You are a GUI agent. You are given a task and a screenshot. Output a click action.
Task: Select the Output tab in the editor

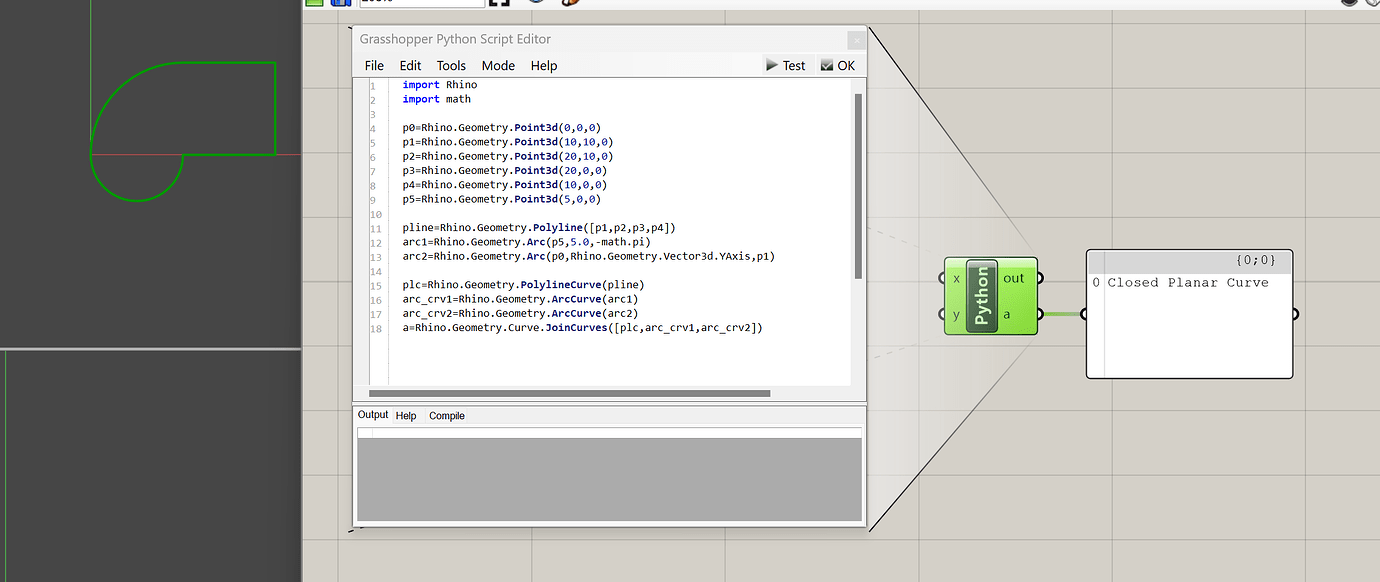click(372, 415)
